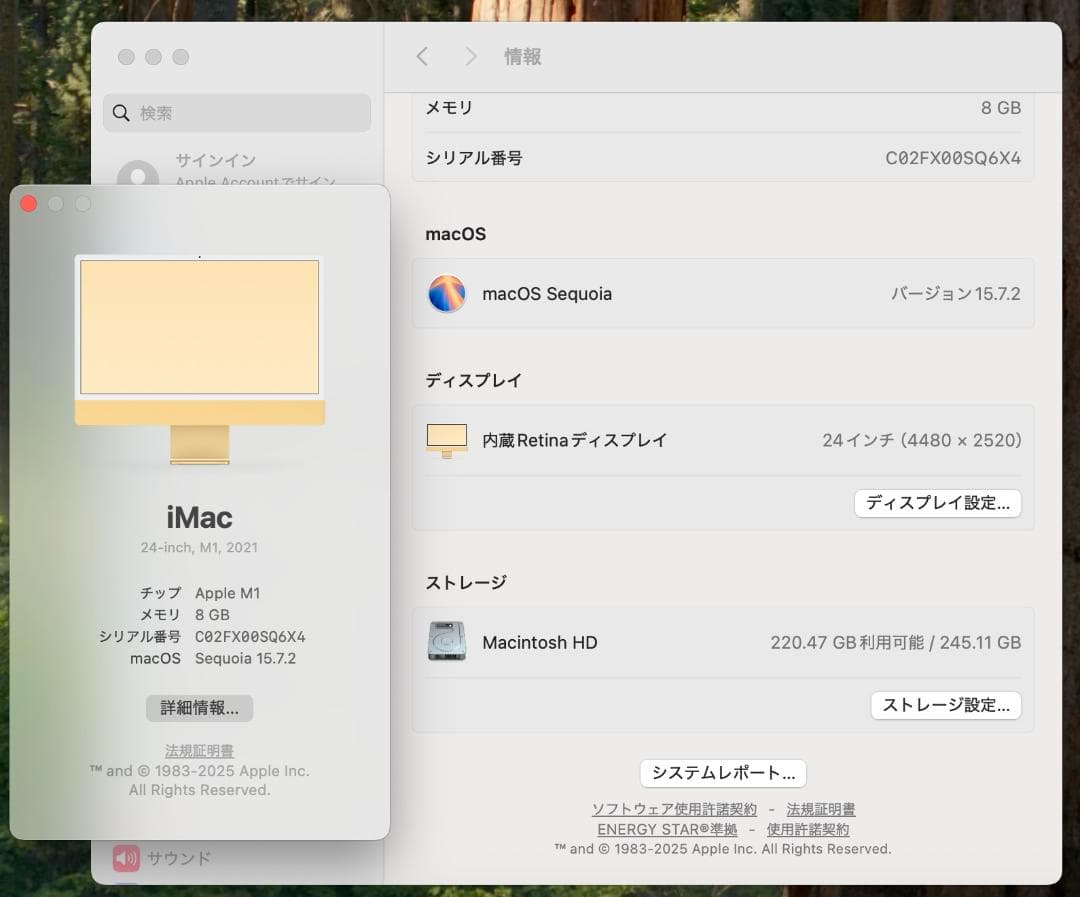The image size is (1080, 897).
Task: Click the yellow iMac image in the About window
Action: (x=200, y=360)
